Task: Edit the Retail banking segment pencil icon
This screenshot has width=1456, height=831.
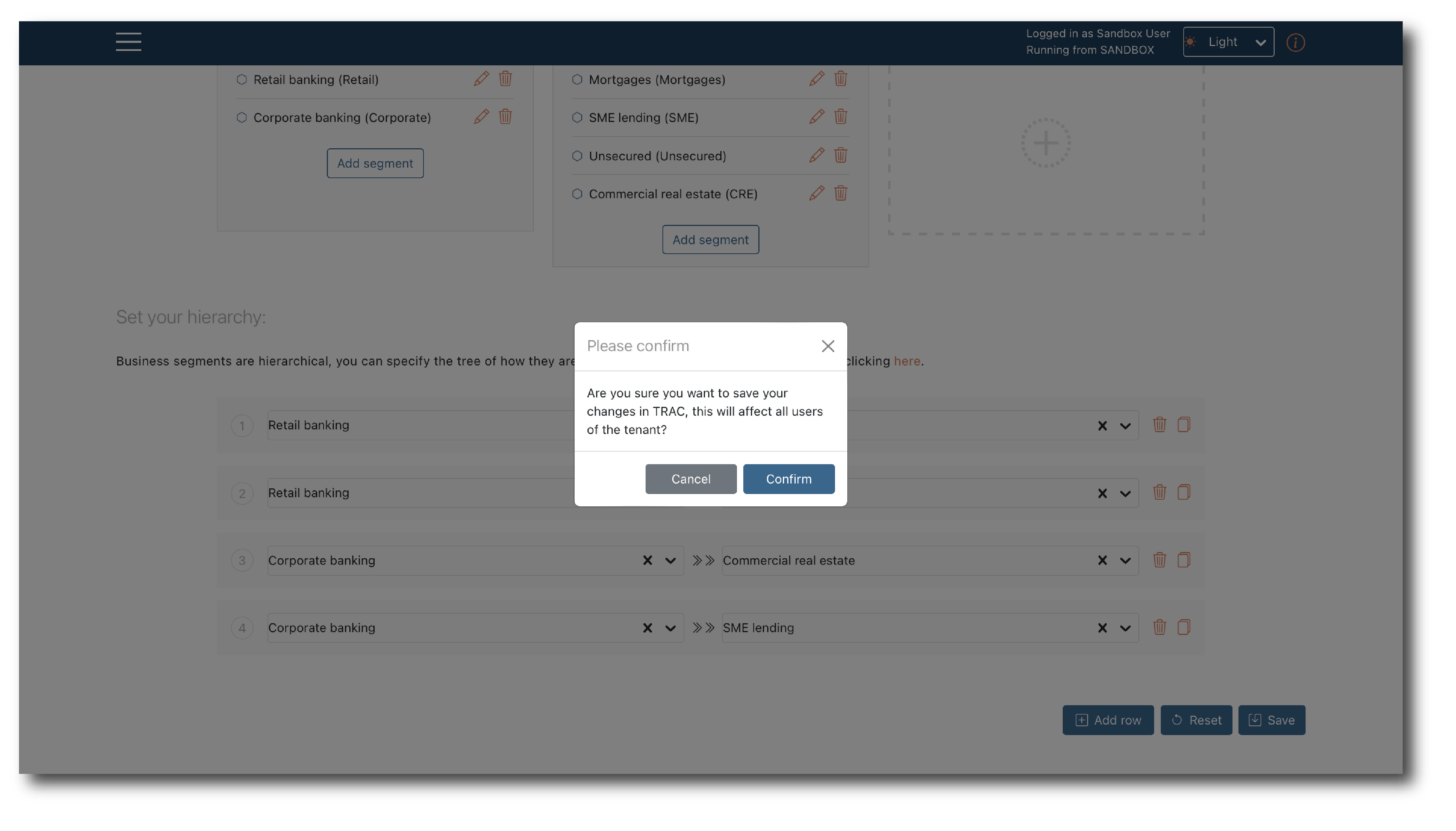Action: click(x=481, y=79)
